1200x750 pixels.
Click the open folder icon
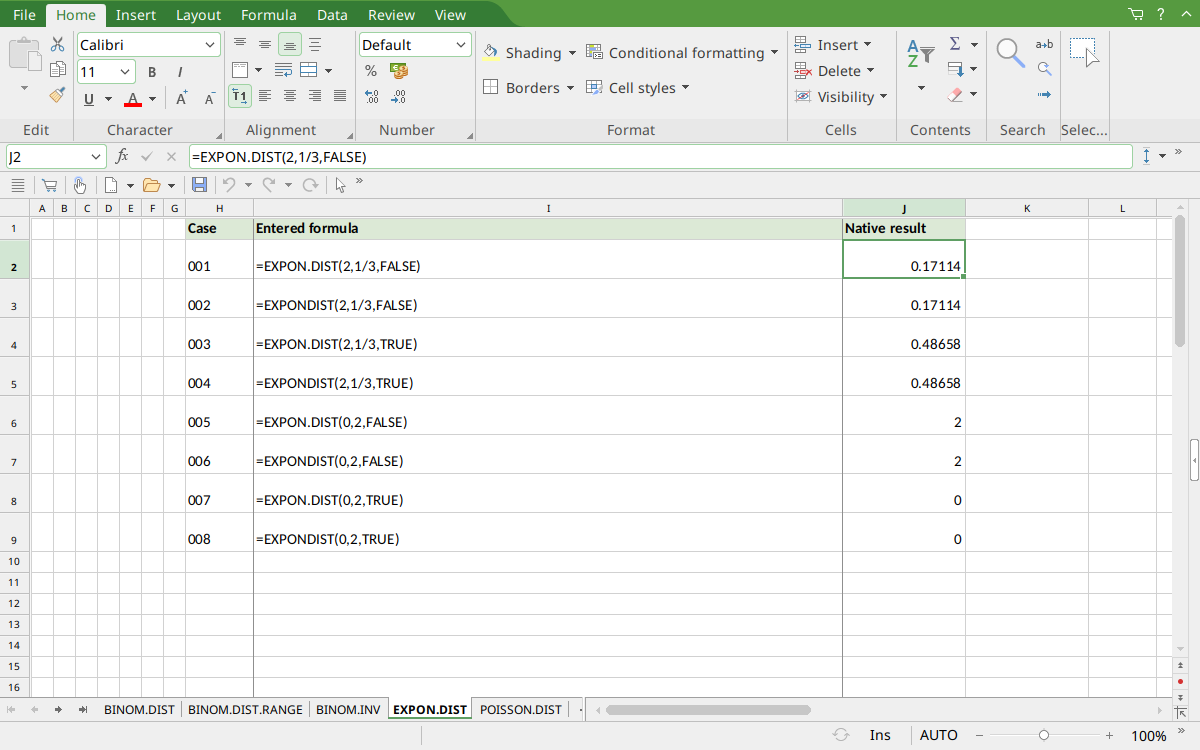coord(152,185)
